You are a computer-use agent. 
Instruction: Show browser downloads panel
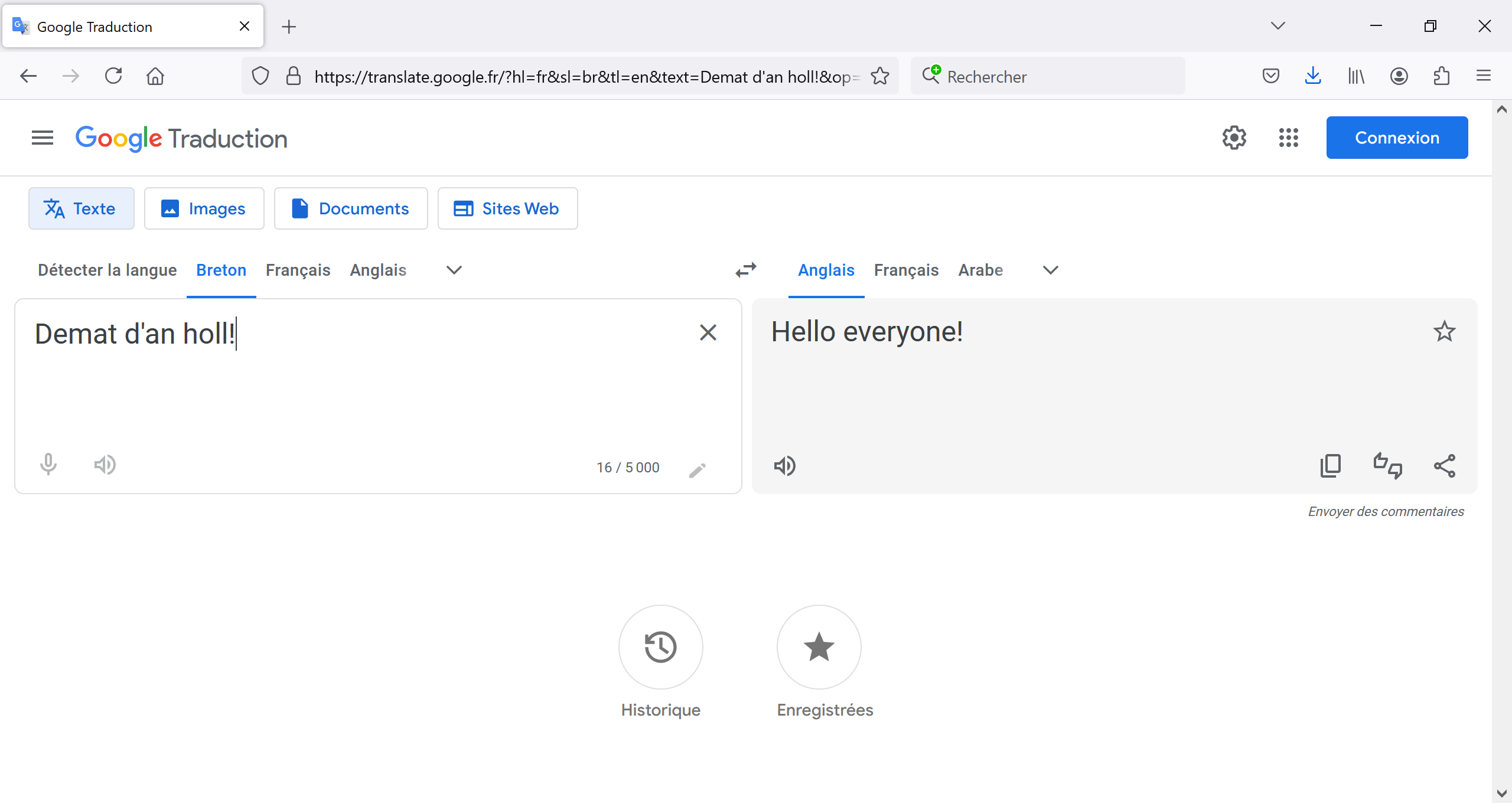point(1313,76)
